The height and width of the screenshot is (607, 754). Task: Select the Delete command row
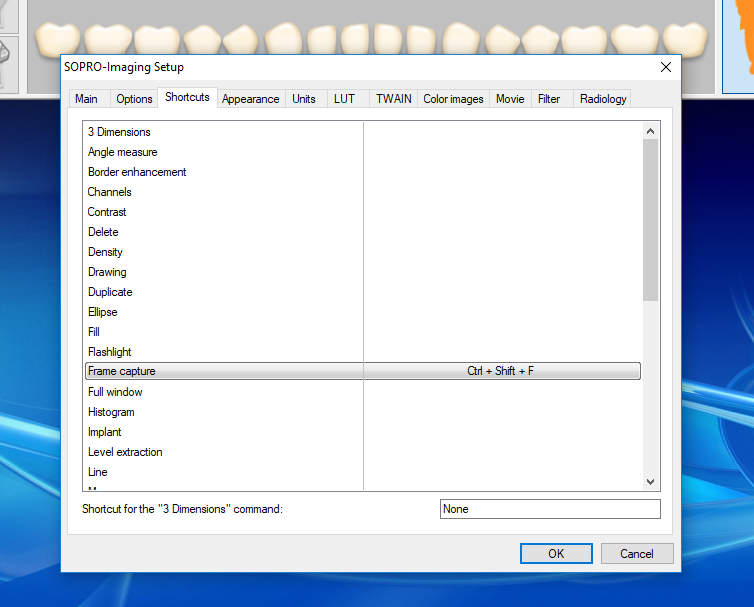tap(363, 232)
